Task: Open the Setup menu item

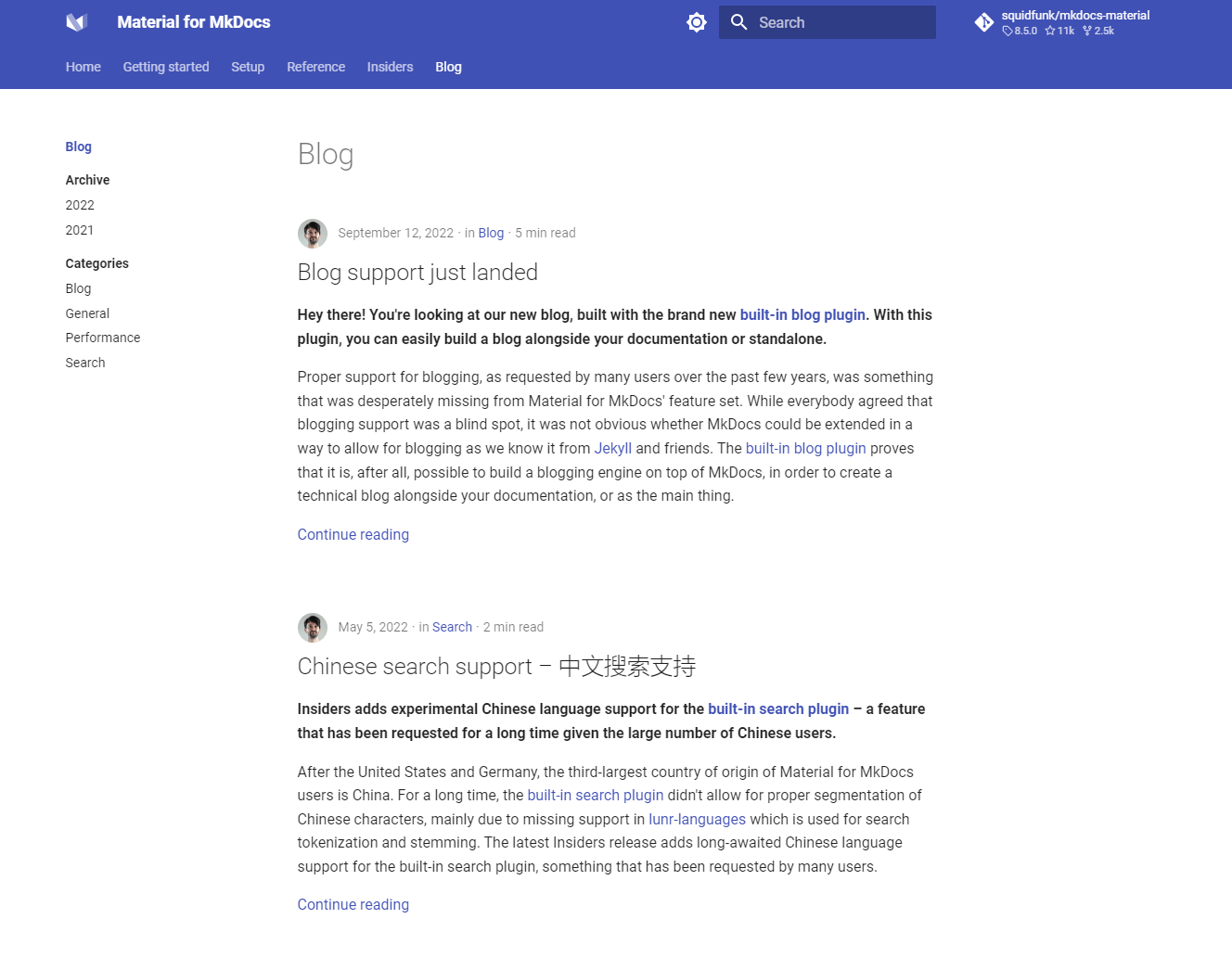Action: tap(248, 67)
